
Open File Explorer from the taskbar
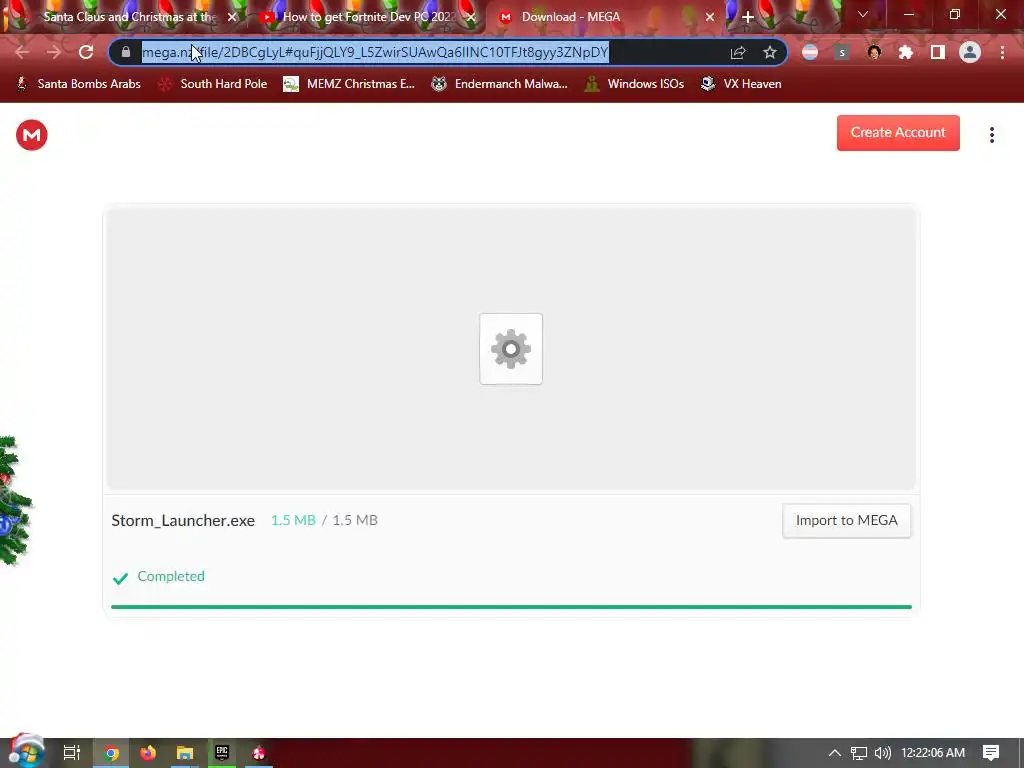point(185,753)
